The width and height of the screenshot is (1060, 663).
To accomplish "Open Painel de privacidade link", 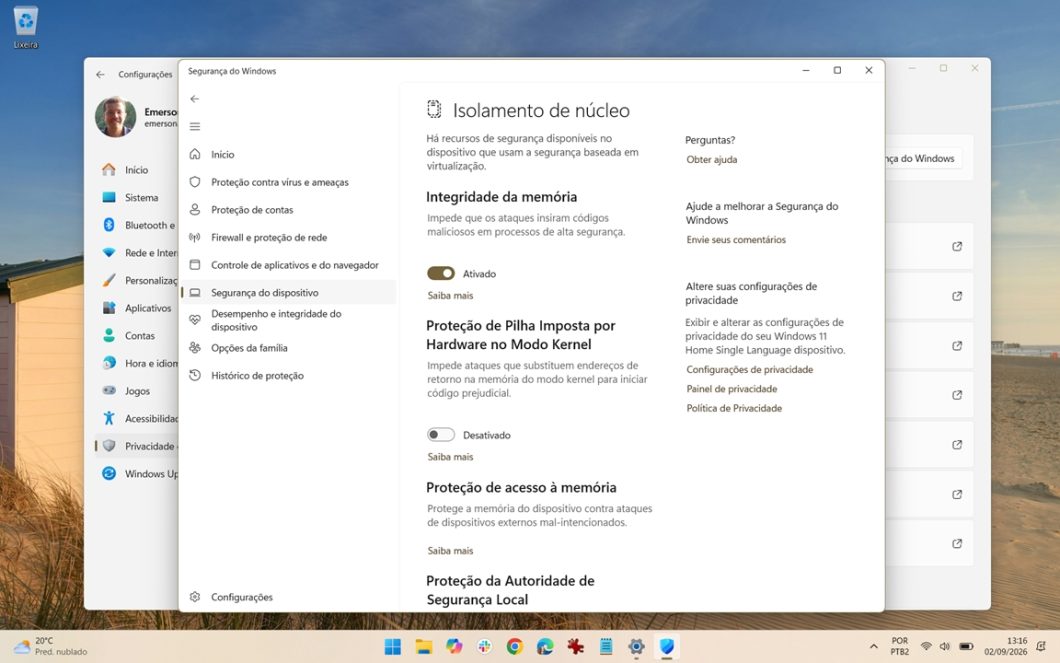I will tap(731, 389).
